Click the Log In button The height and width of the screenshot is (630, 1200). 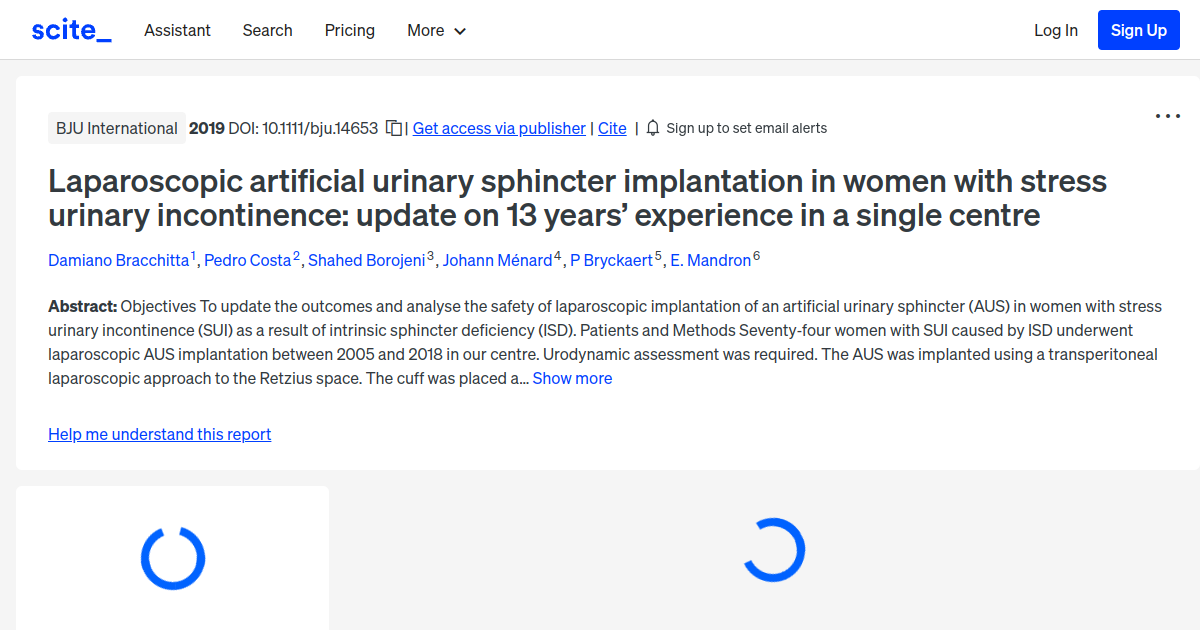(1055, 30)
